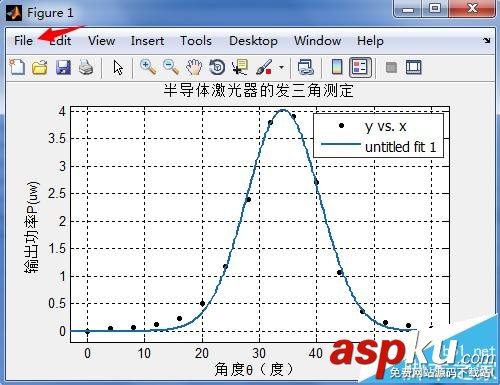Open the Tools menu
This screenshot has height=385, width=500.
pyautogui.click(x=196, y=41)
